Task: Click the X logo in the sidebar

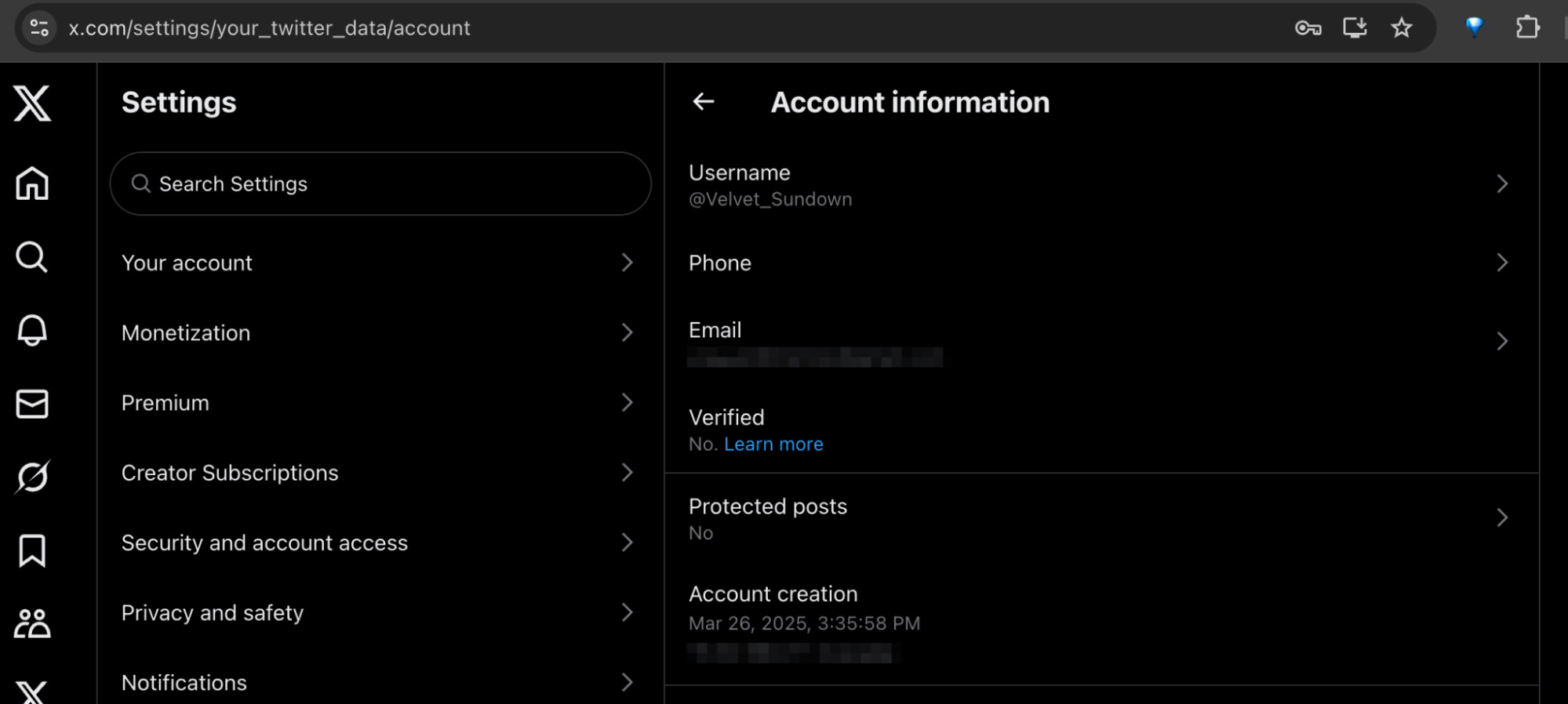Action: (x=32, y=103)
